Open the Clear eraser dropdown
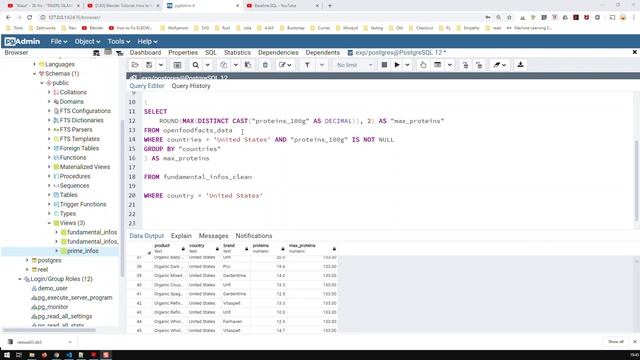Image resolution: width=640 pixels, height=360 pixels. [x=499, y=65]
